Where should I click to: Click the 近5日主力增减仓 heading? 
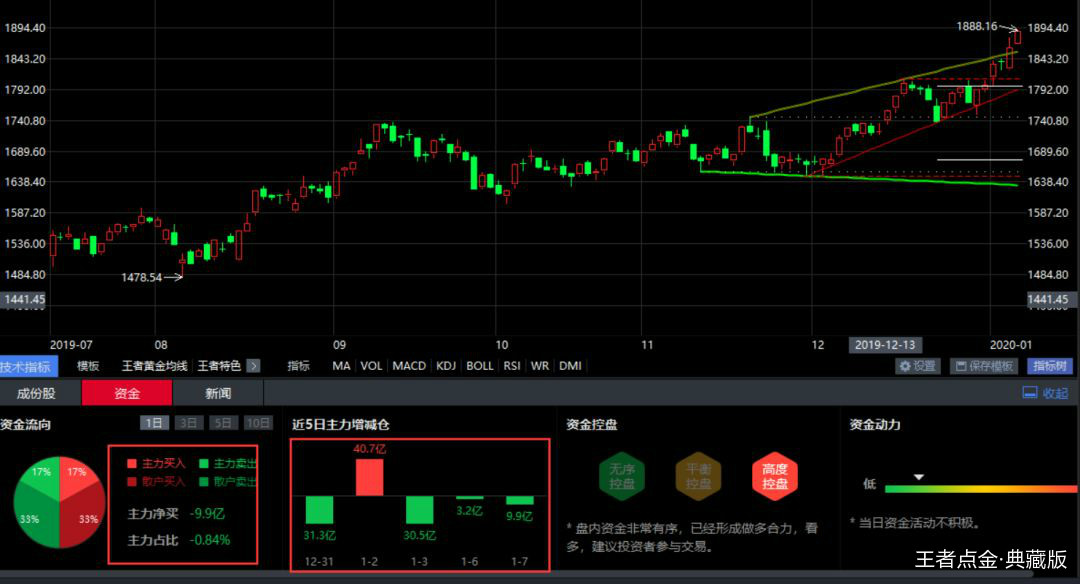(340, 424)
